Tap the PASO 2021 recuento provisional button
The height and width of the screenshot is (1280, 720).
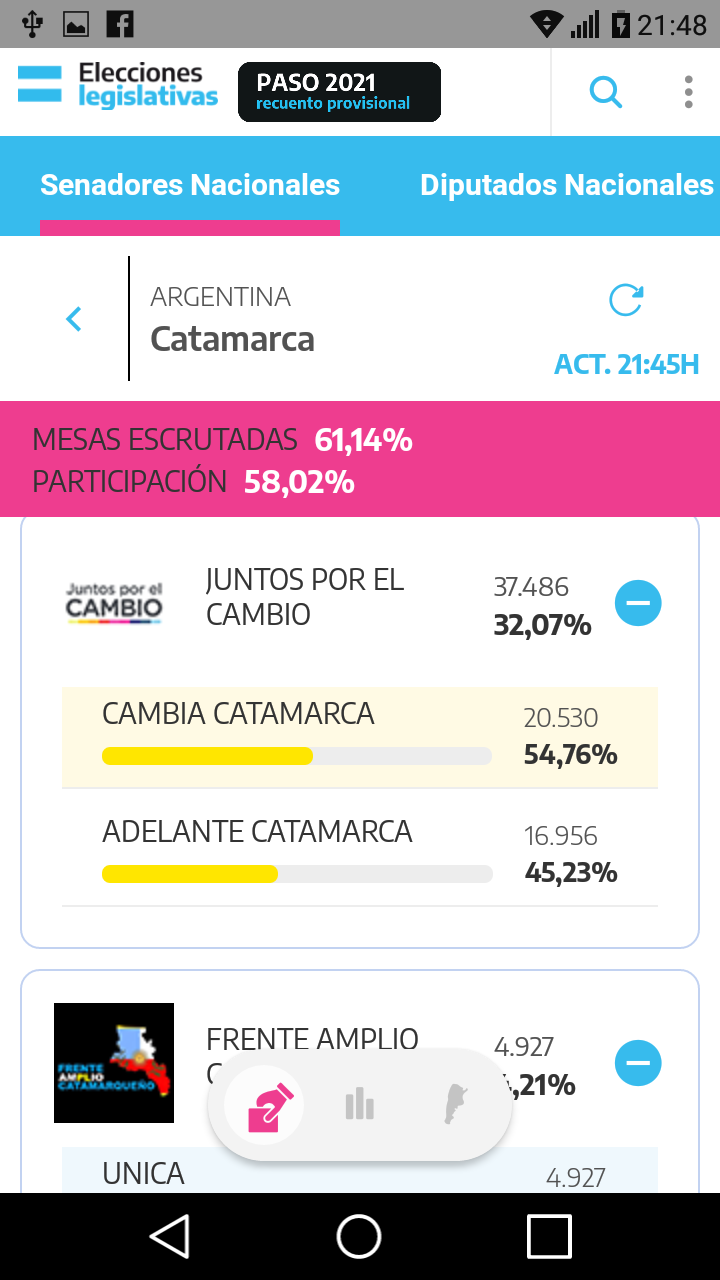coord(339,92)
